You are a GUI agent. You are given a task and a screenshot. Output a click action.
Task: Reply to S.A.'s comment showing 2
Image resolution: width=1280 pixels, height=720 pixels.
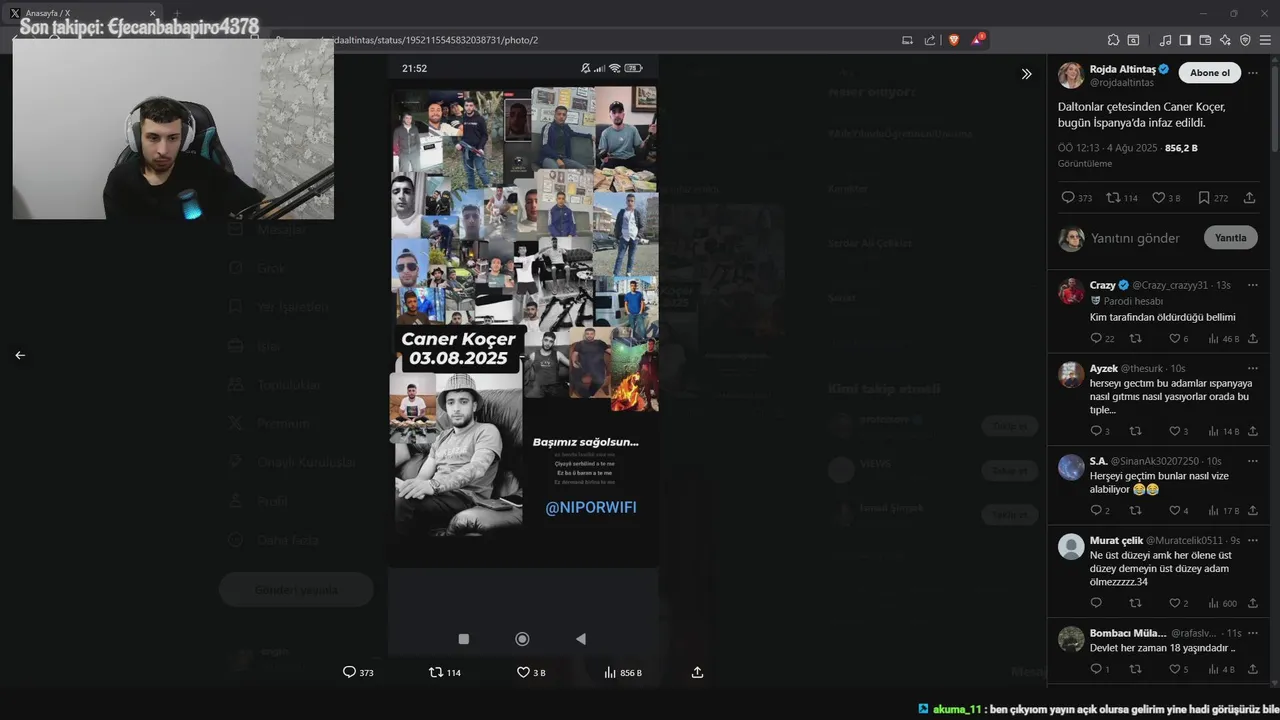1100,510
